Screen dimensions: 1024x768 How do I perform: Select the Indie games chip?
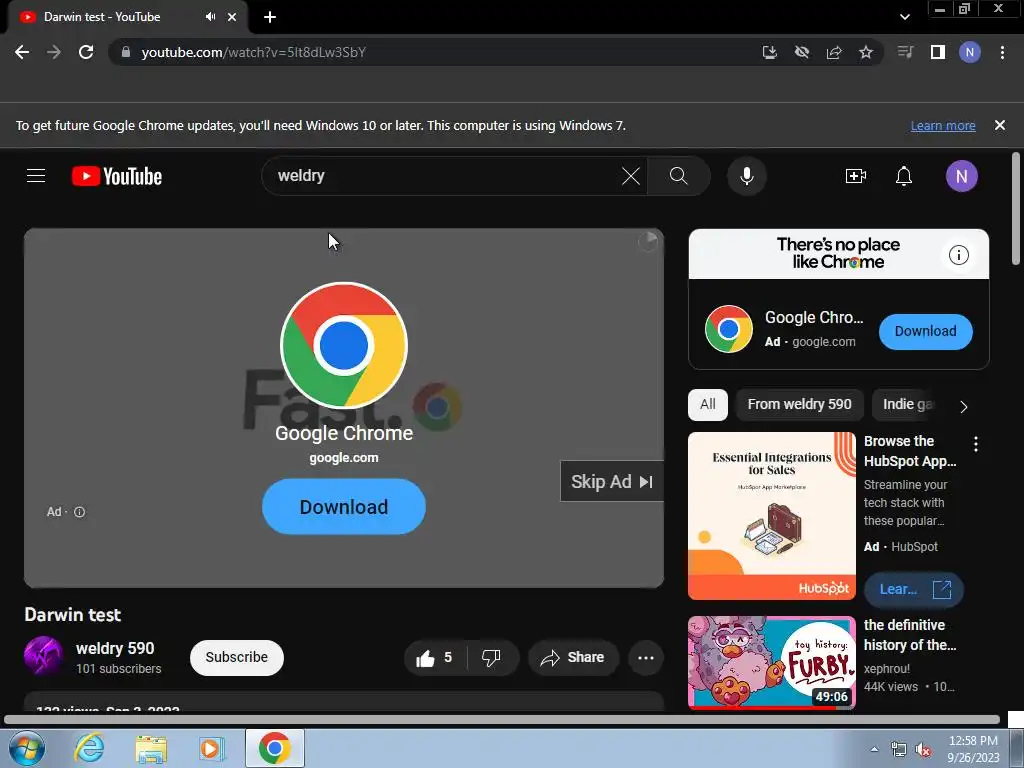[x=908, y=404]
